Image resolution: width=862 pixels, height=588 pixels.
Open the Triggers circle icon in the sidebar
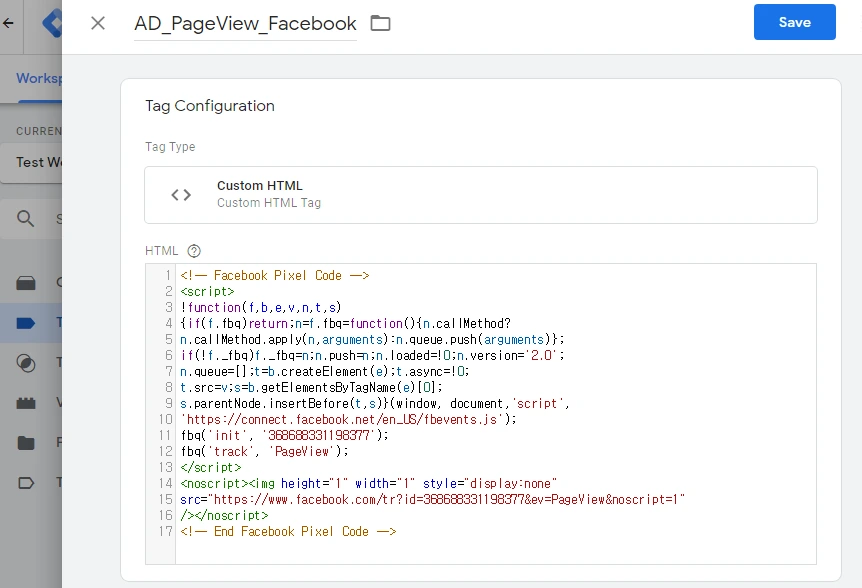click(26, 362)
